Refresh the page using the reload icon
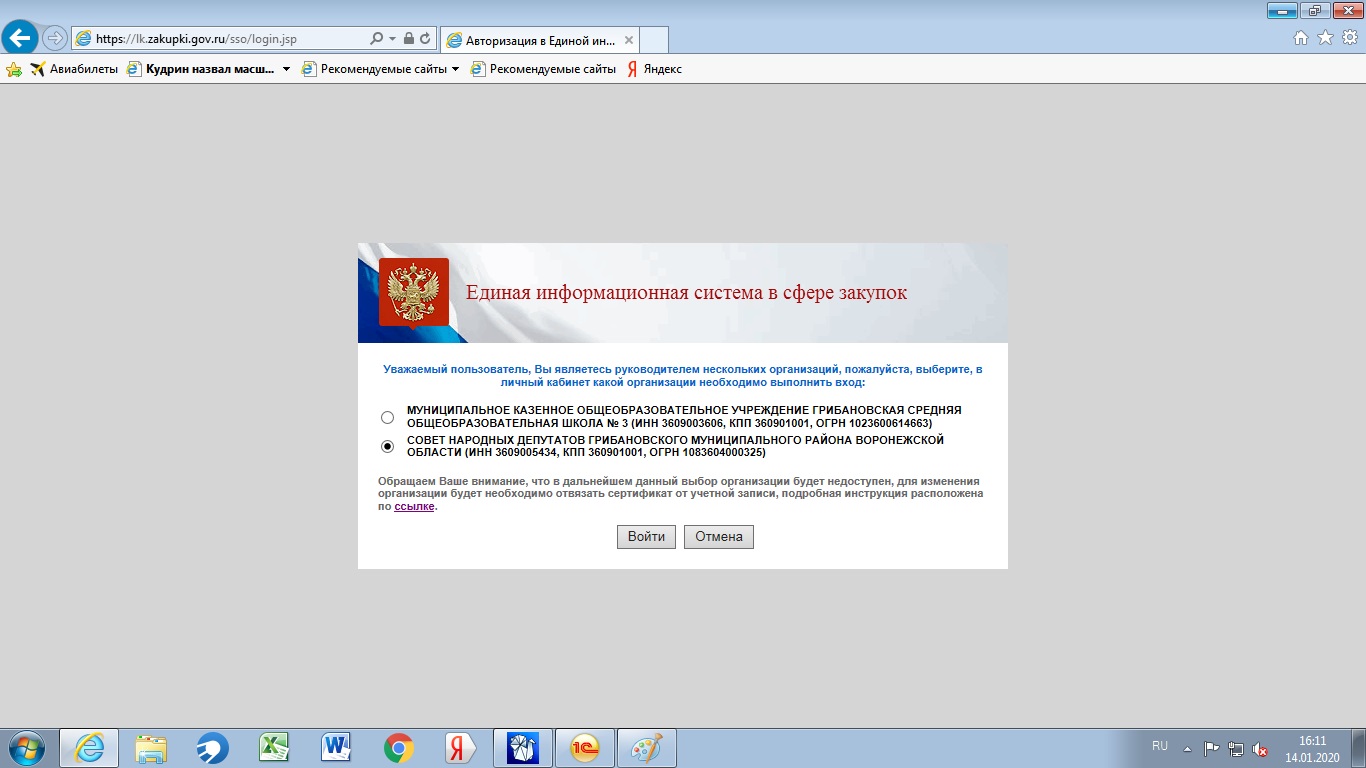Image resolution: width=1366 pixels, height=768 pixels. coord(425,39)
